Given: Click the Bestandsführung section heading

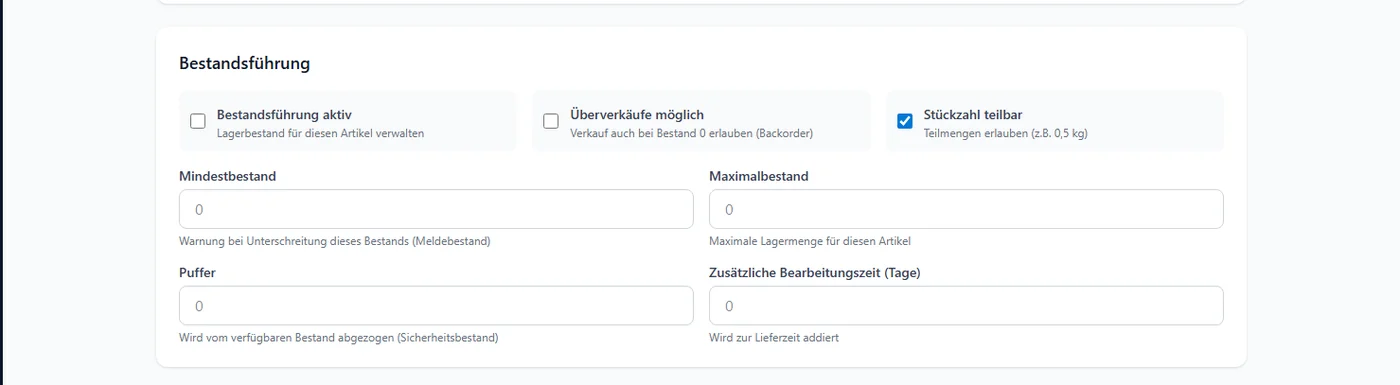Looking at the screenshot, I should 245,63.
